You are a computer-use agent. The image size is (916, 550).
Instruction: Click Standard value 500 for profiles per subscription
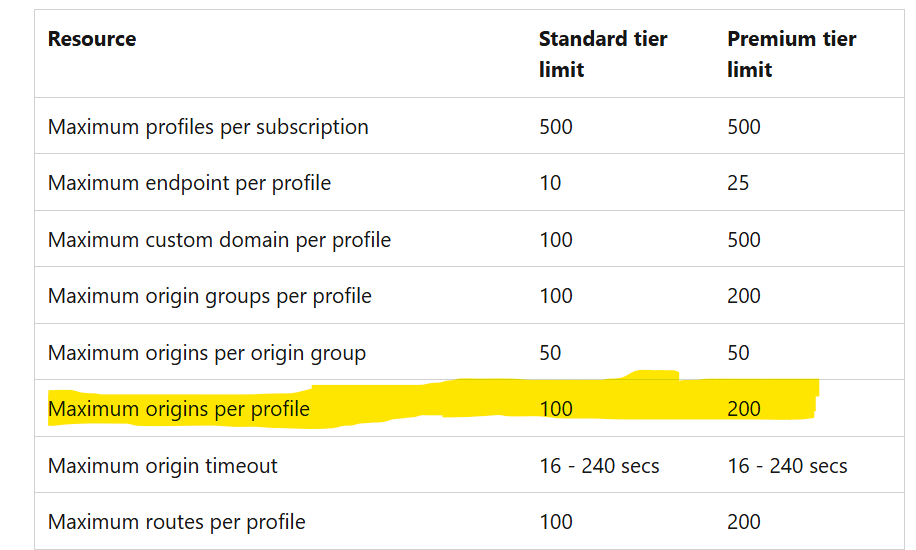pyautogui.click(x=556, y=127)
